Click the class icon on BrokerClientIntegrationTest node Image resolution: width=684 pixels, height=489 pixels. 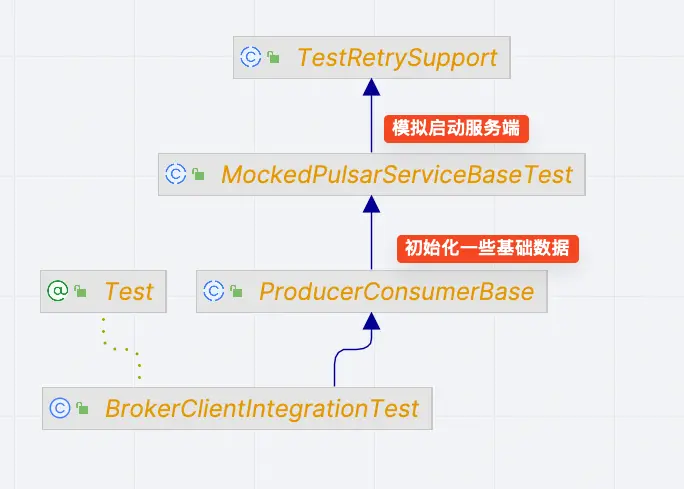click(59, 408)
